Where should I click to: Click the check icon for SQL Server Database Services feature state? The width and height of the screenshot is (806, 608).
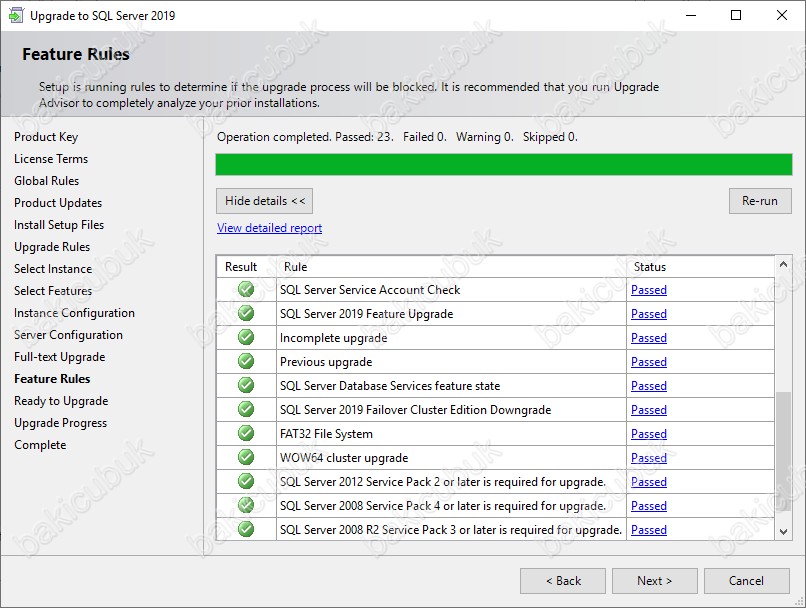pos(246,385)
